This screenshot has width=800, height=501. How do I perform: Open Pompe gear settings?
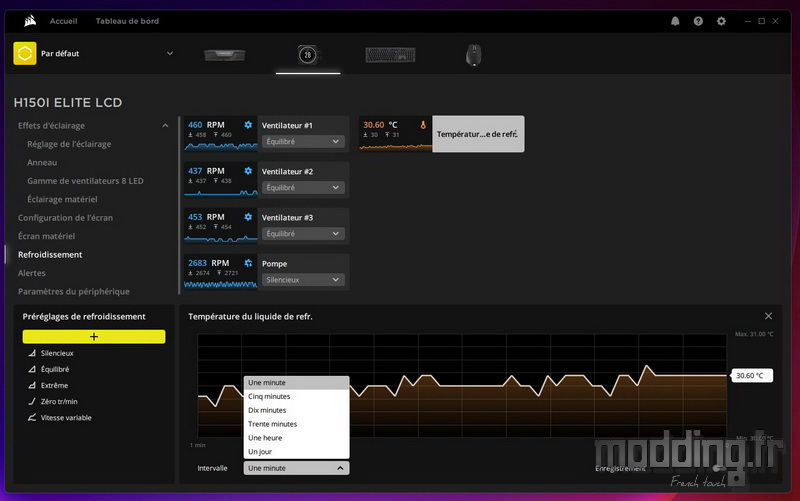248,263
